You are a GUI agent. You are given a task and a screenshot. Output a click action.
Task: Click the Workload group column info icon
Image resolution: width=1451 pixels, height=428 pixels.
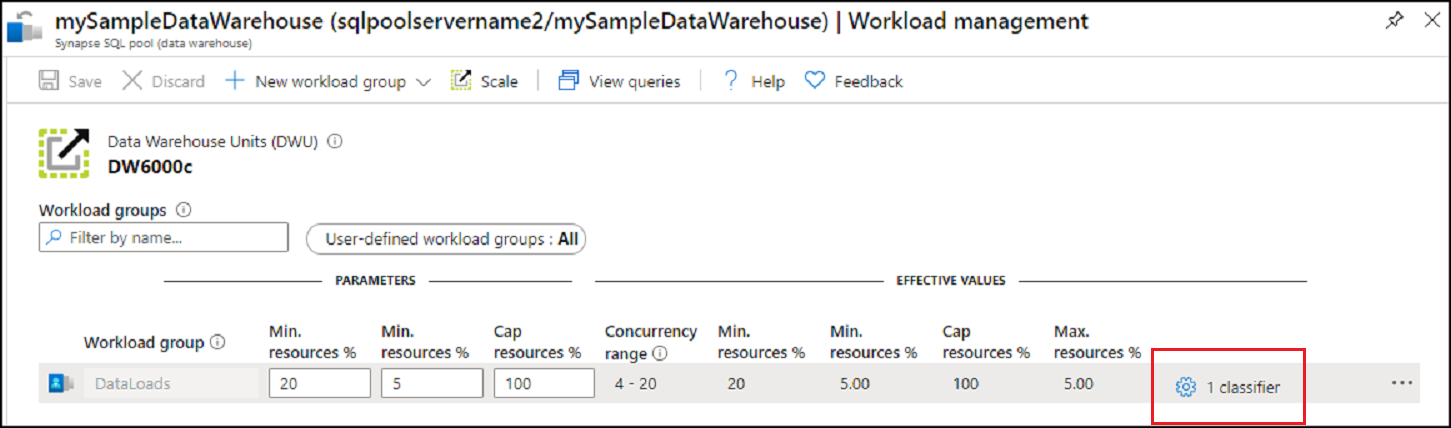click(218, 342)
